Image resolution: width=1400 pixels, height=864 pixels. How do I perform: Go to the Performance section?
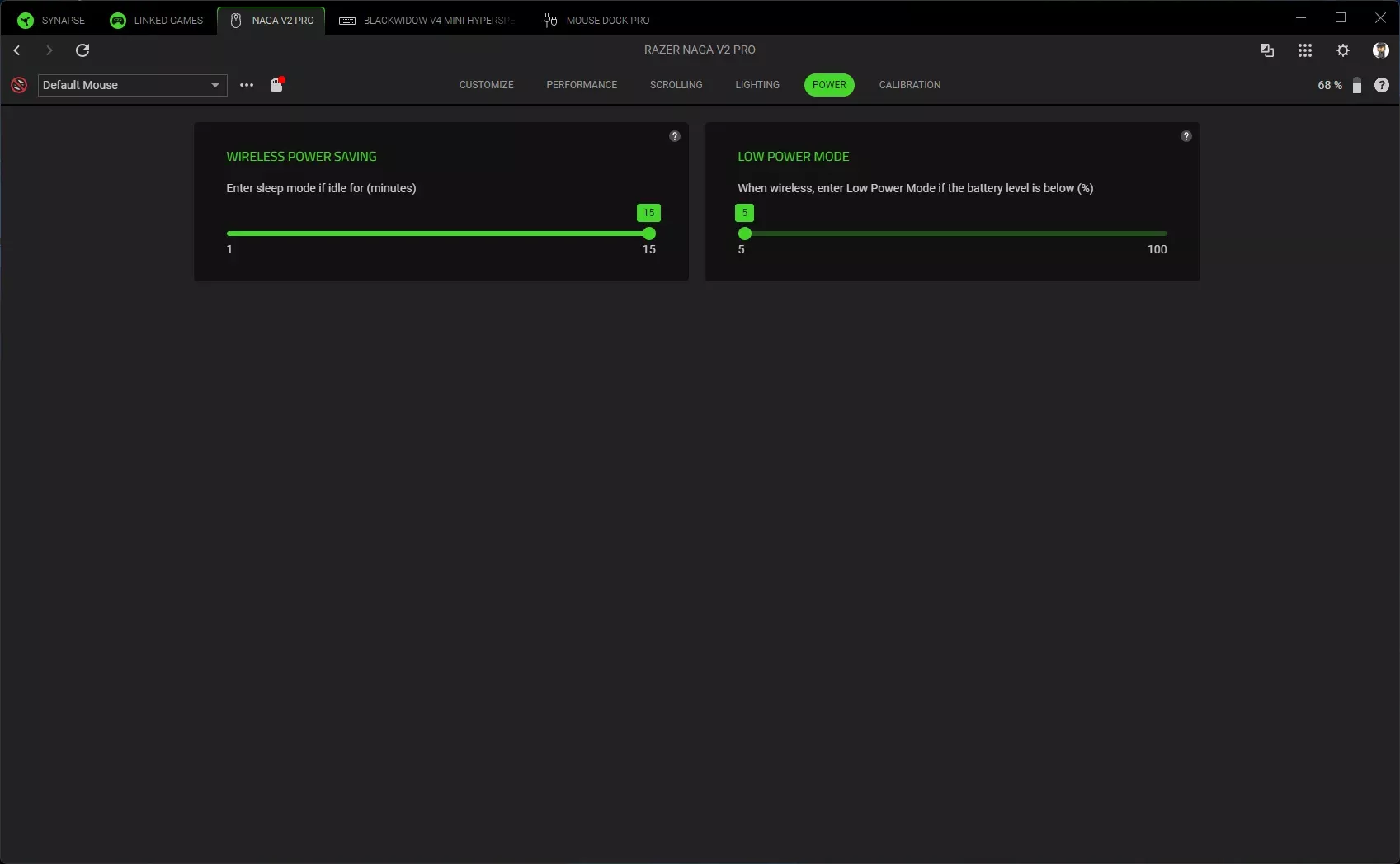[582, 85]
